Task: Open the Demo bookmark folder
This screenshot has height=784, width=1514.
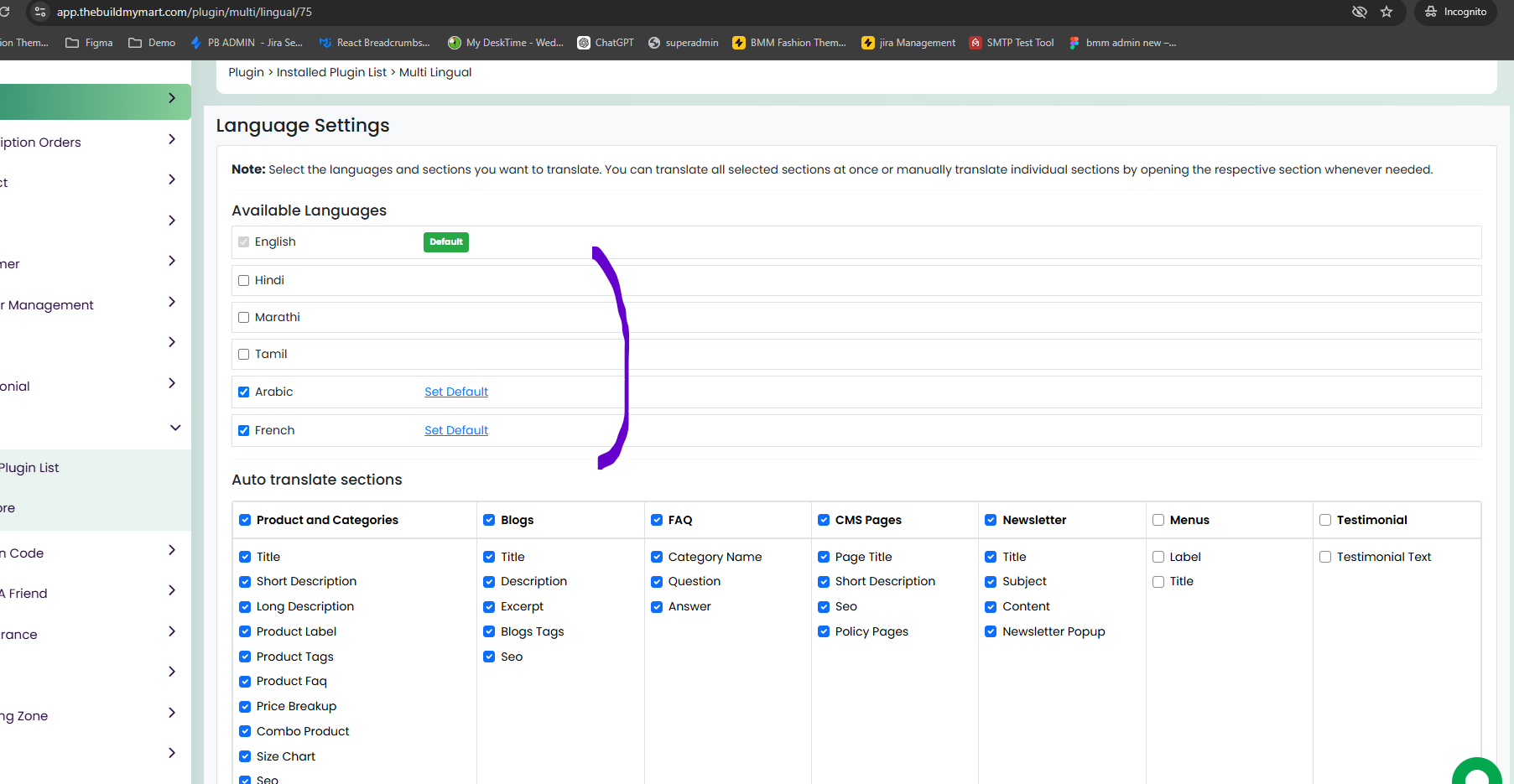Action: [152, 43]
